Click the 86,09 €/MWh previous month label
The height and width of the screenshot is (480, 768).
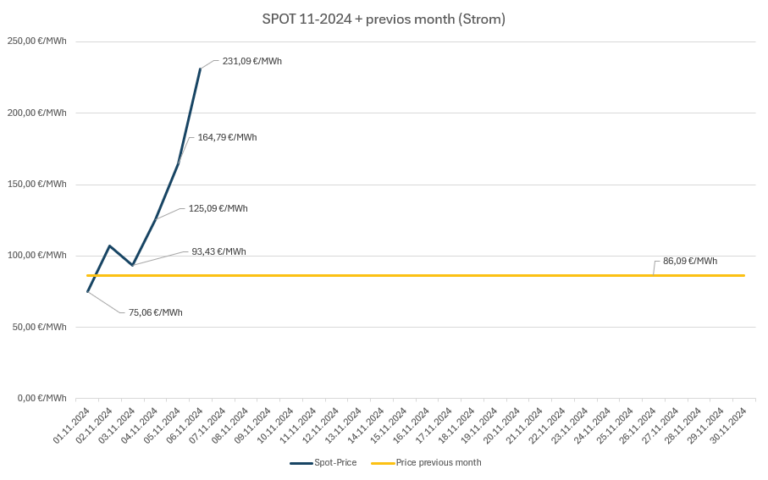click(689, 261)
